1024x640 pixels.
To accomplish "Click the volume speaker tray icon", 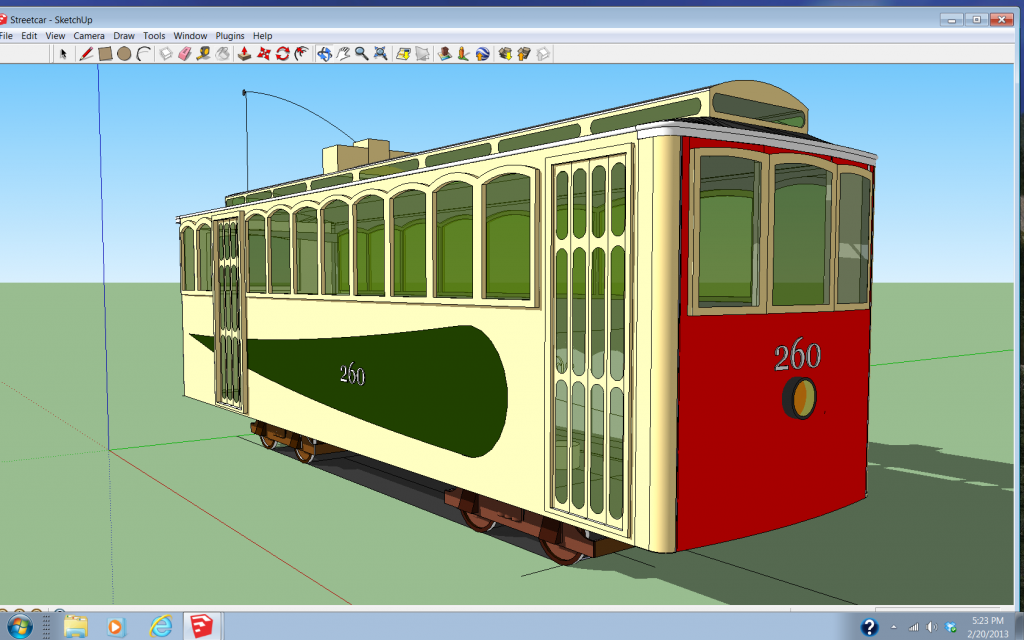I will (x=932, y=628).
